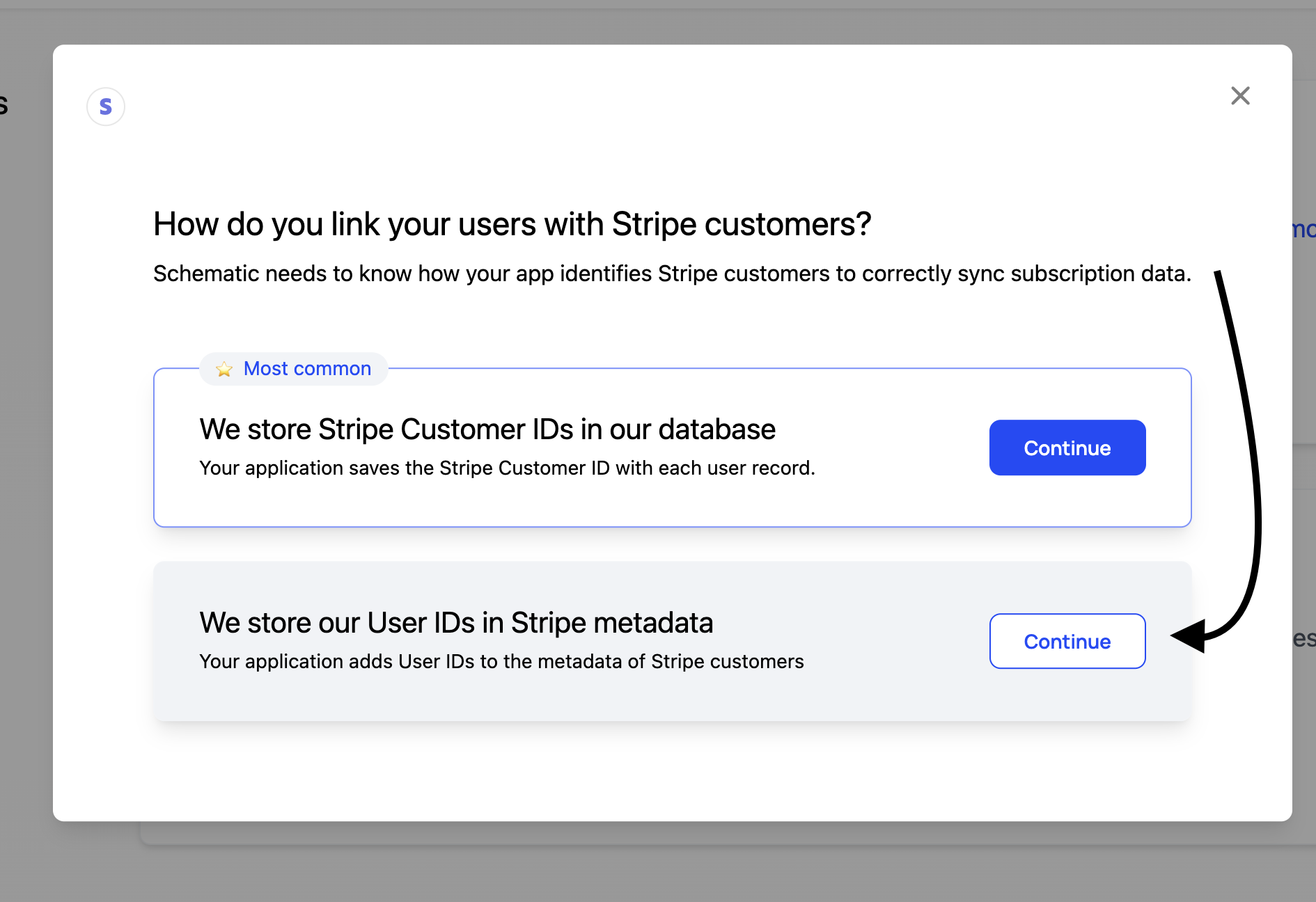
Task: Click the Customer ID user record description text
Action: (507, 468)
